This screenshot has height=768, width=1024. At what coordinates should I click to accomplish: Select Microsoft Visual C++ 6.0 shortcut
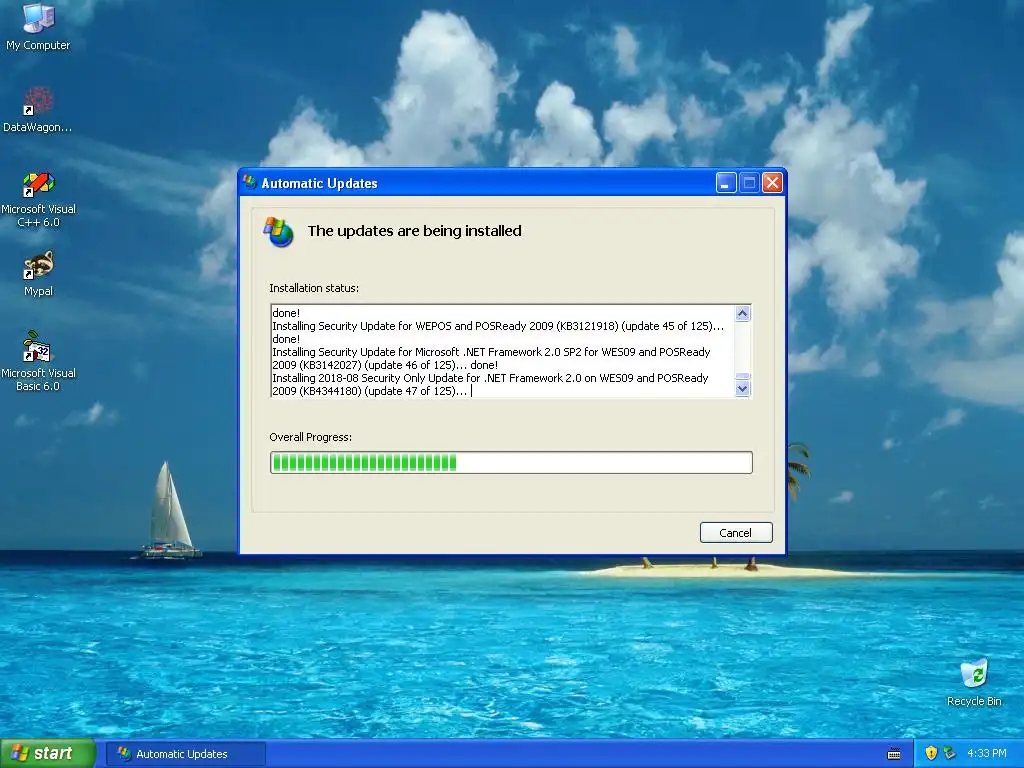pos(38,199)
